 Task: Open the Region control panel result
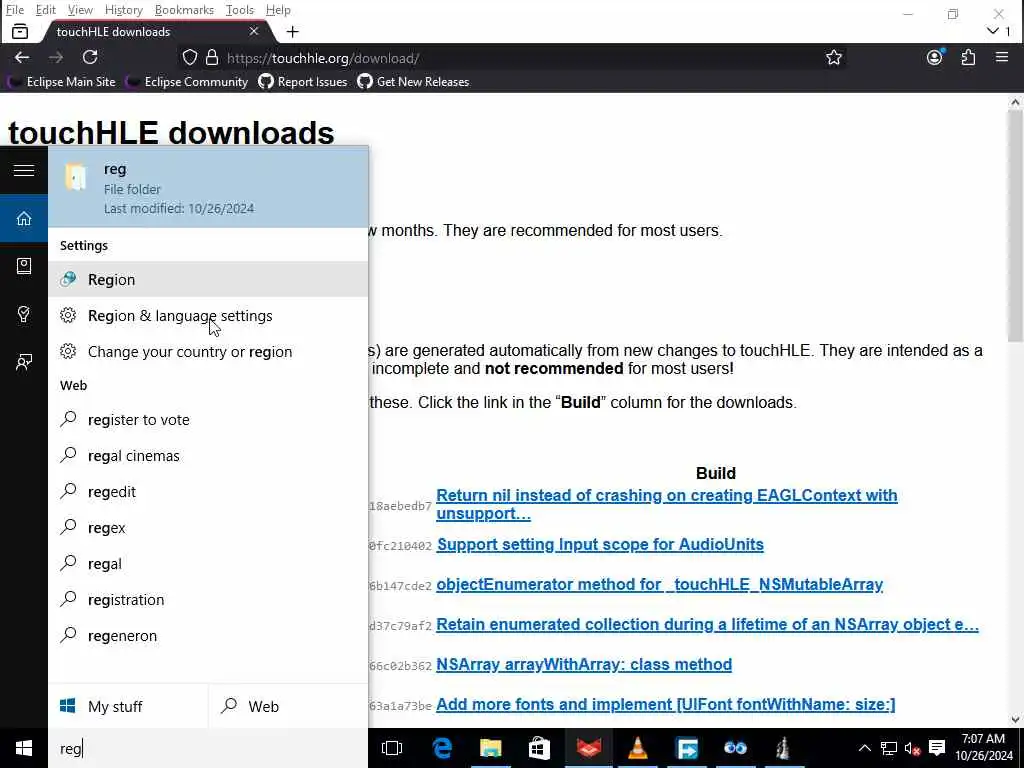(208, 280)
